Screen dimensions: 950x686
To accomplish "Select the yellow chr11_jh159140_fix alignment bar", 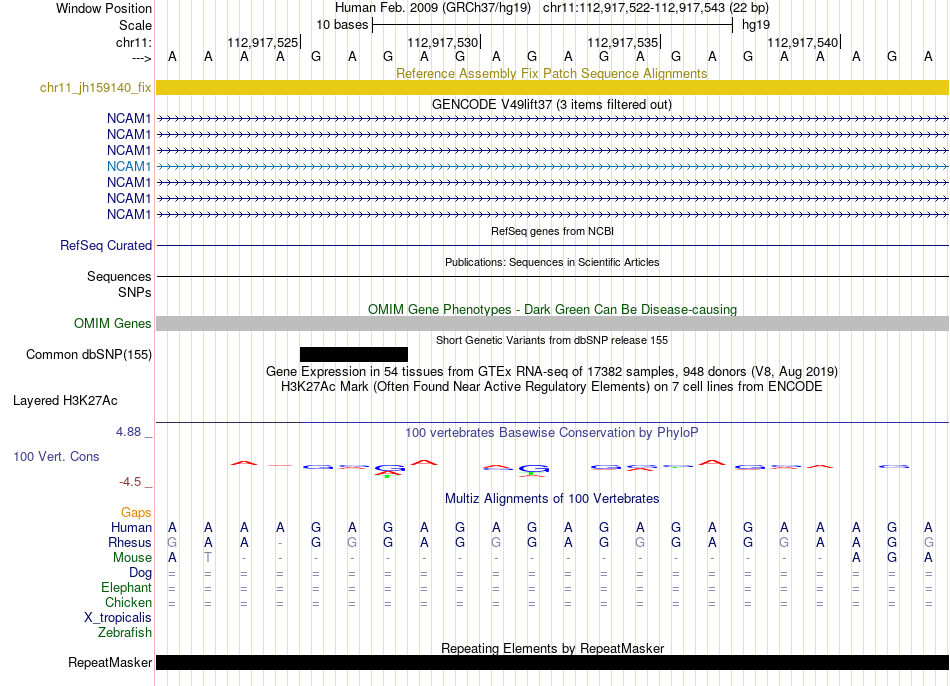I will 552,87.
